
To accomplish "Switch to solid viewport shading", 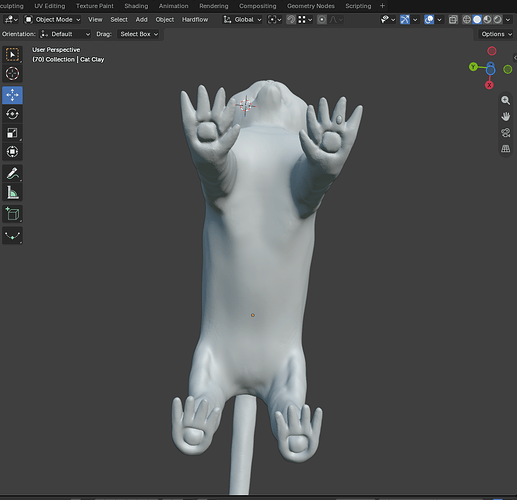I will tap(477, 20).
